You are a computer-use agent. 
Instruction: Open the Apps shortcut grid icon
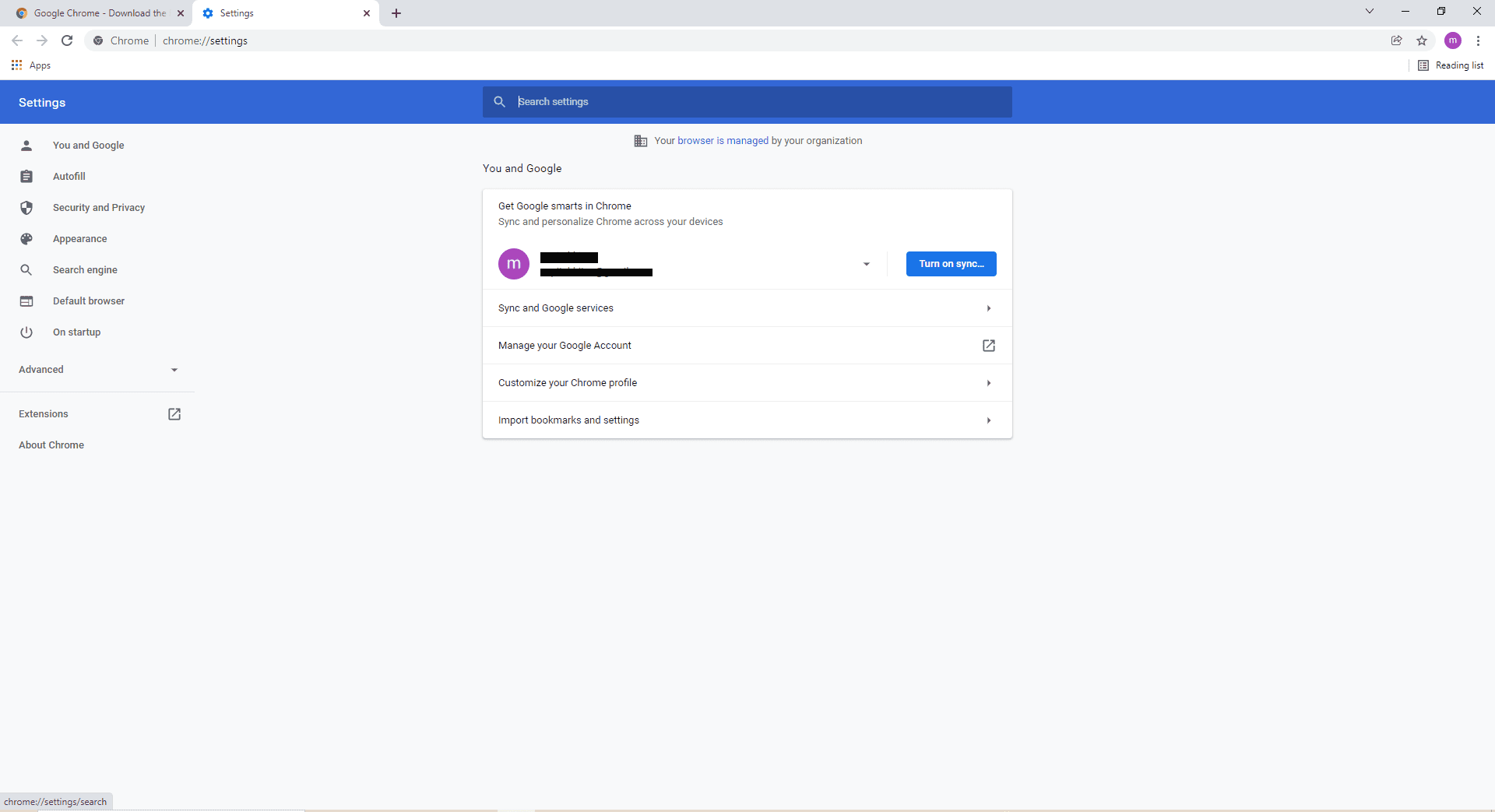(16, 65)
